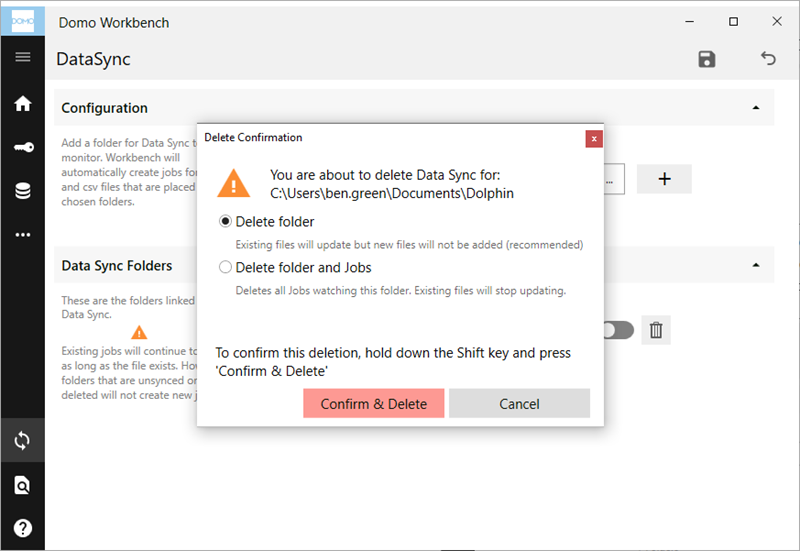Open the Accounts key icon
Viewport: 800px width, 551px height.
[23, 147]
